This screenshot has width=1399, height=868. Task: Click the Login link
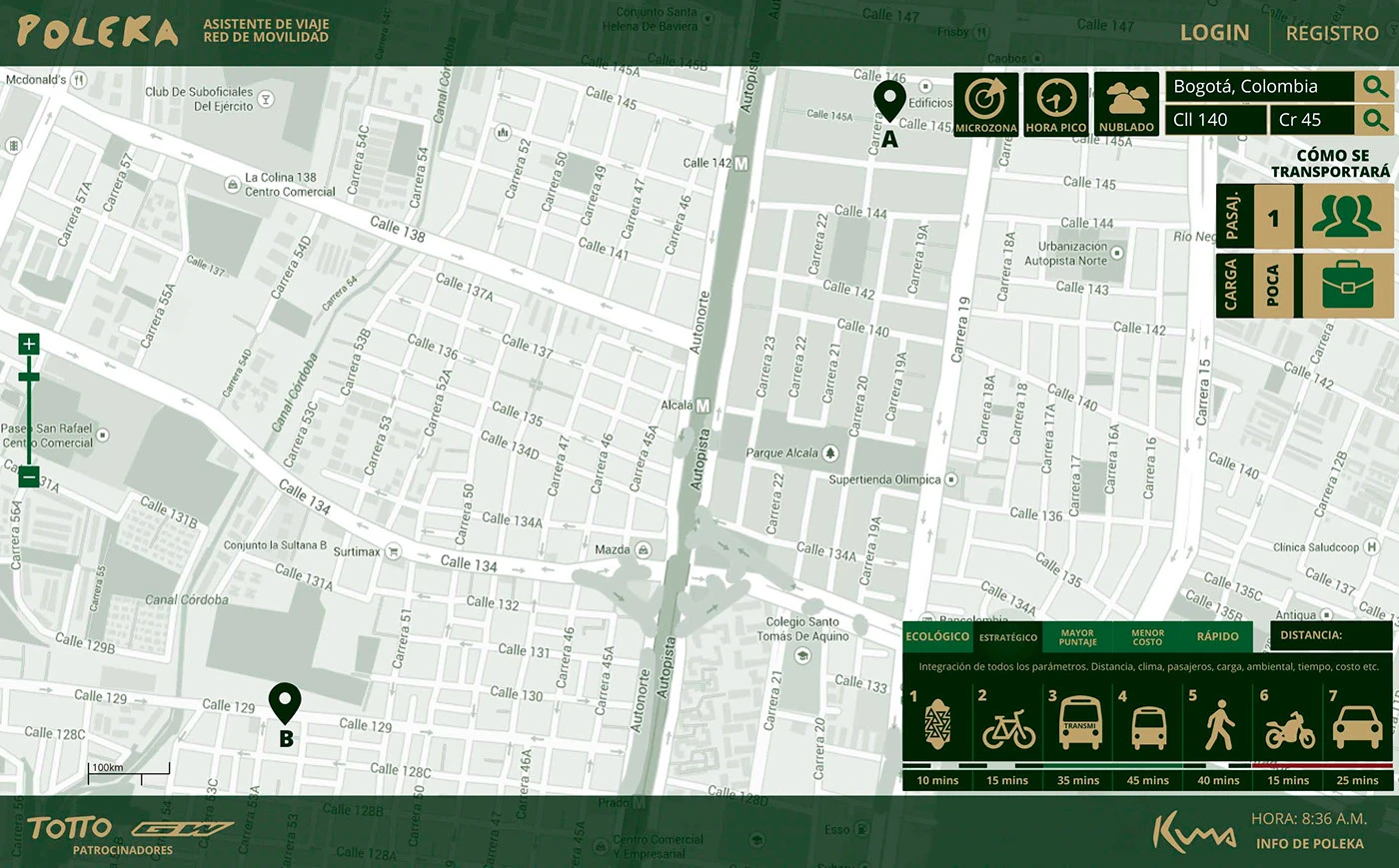click(x=1214, y=33)
